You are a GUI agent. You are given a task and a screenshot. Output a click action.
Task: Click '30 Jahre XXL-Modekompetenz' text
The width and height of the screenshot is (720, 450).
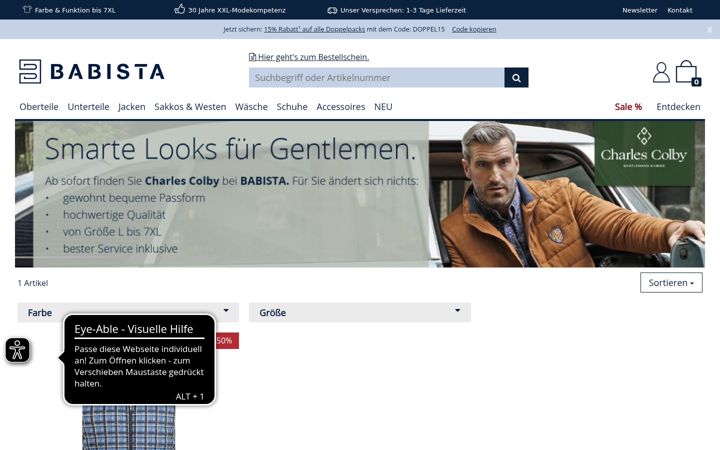pyautogui.click(x=237, y=10)
